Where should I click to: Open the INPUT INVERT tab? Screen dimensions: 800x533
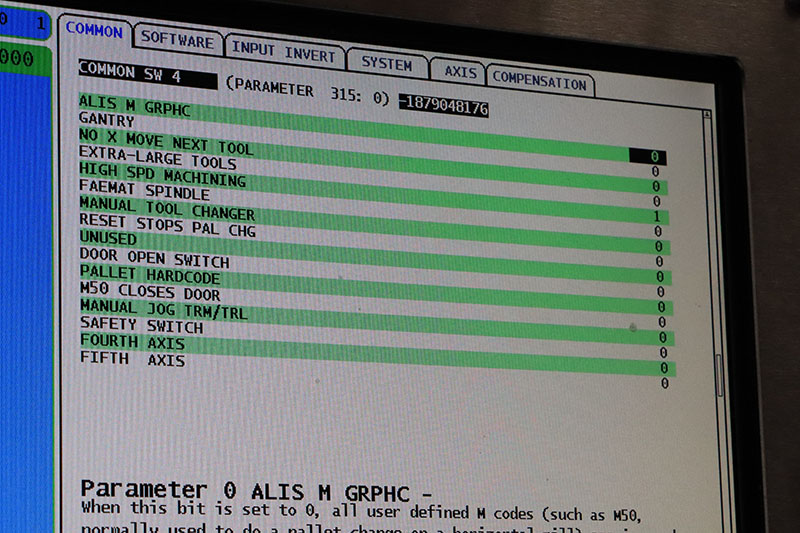point(284,52)
